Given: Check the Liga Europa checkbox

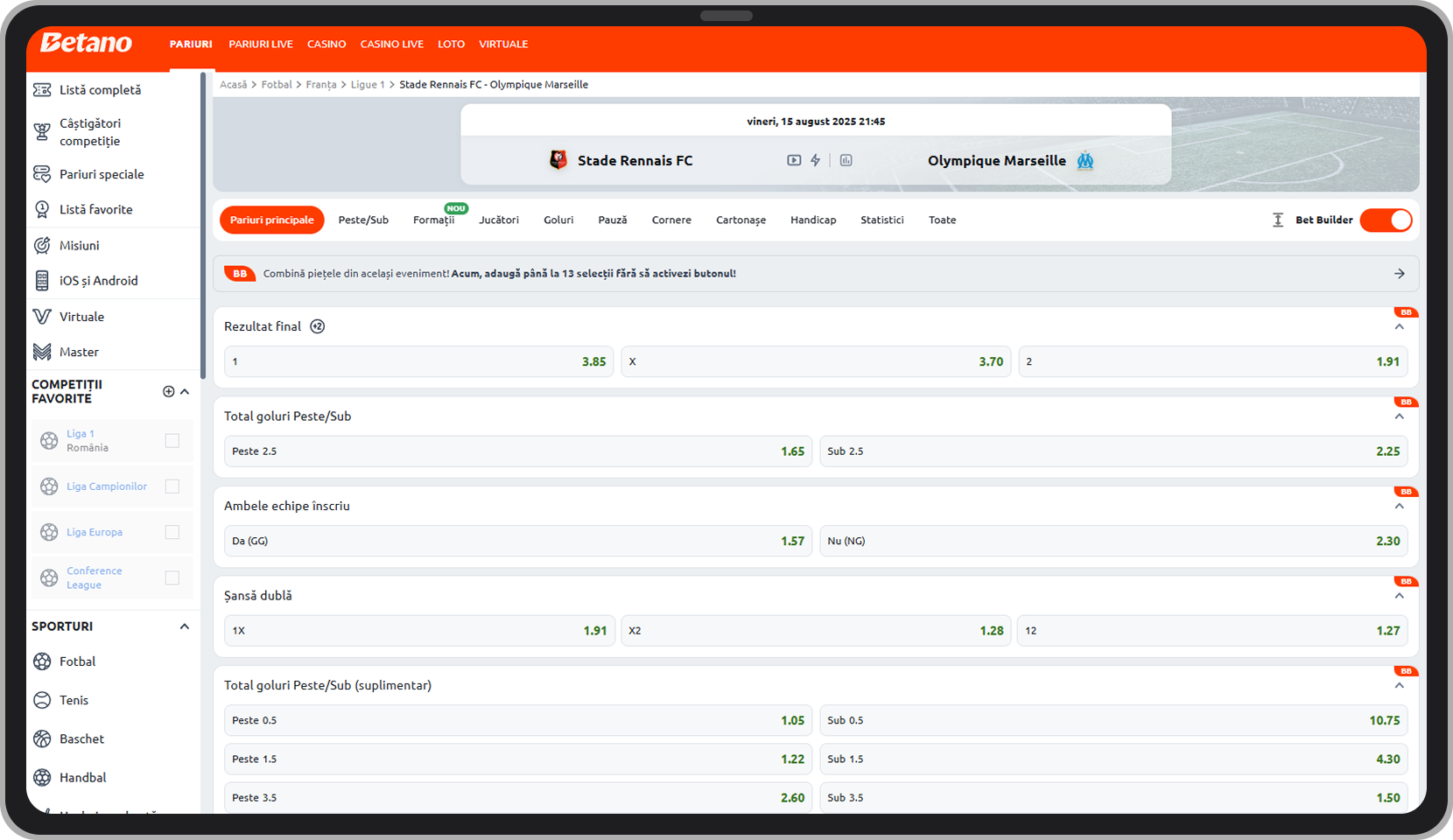Looking at the screenshot, I should 172,532.
